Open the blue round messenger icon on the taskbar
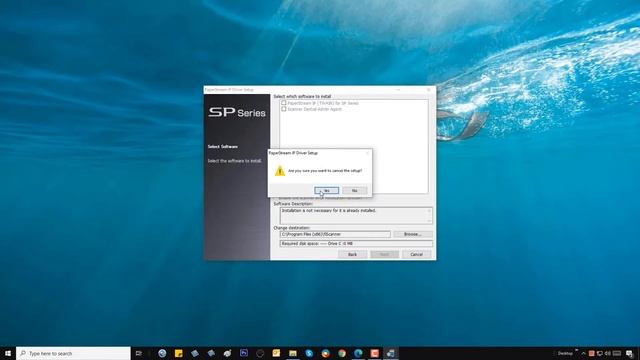This screenshot has height=360, width=640. (309, 353)
